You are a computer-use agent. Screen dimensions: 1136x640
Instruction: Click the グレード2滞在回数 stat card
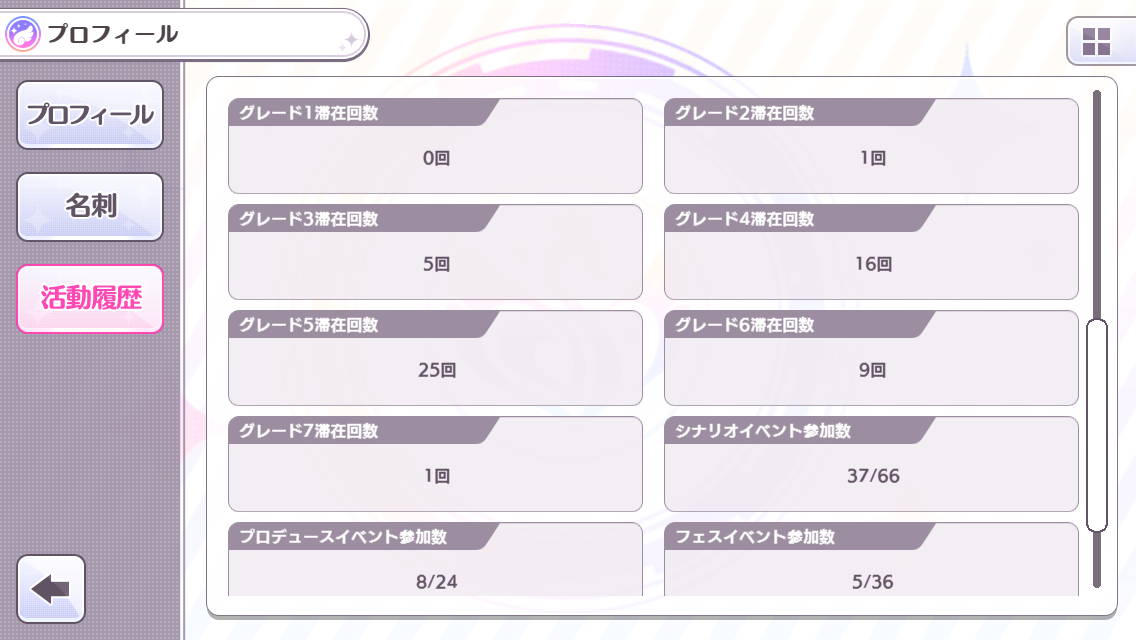pyautogui.click(x=871, y=146)
